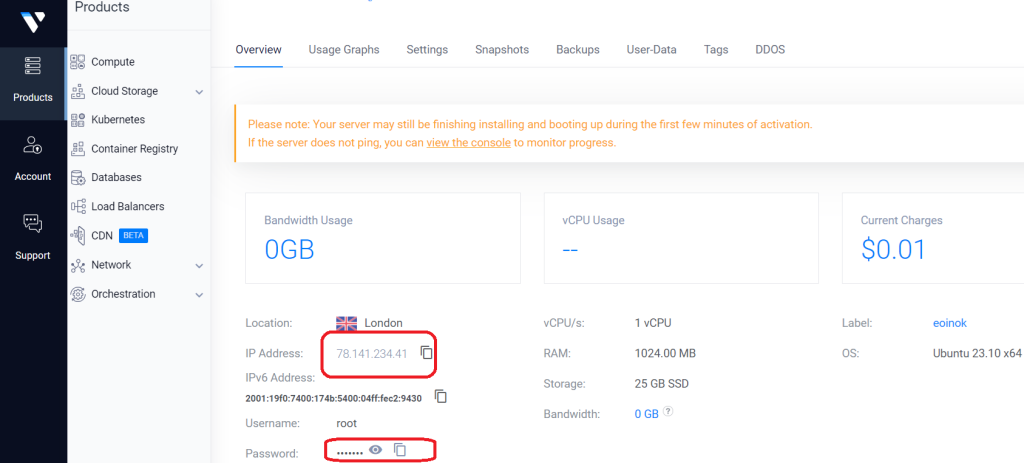Switch to the Overview tab
The width and height of the screenshot is (1024, 463).
click(x=259, y=50)
